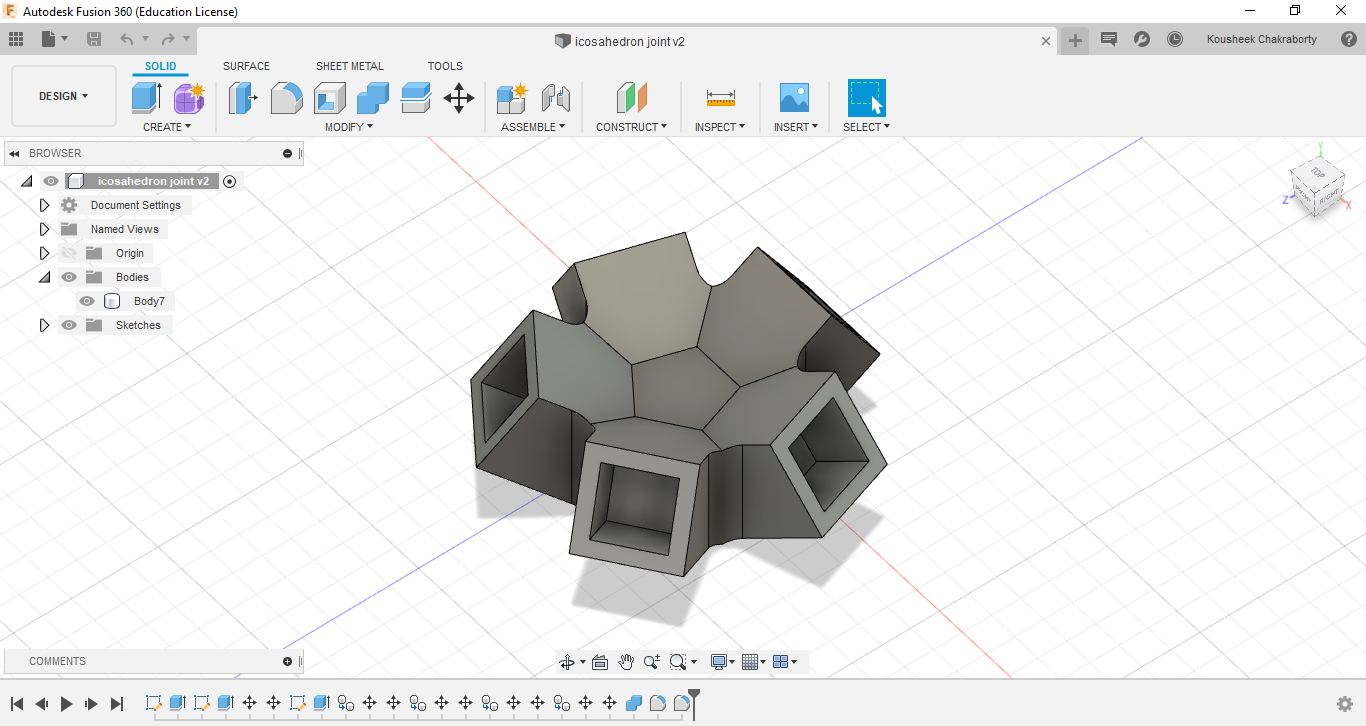Screen dimensions: 1366x726
Task: Play the timeline
Action: pyautogui.click(x=67, y=704)
